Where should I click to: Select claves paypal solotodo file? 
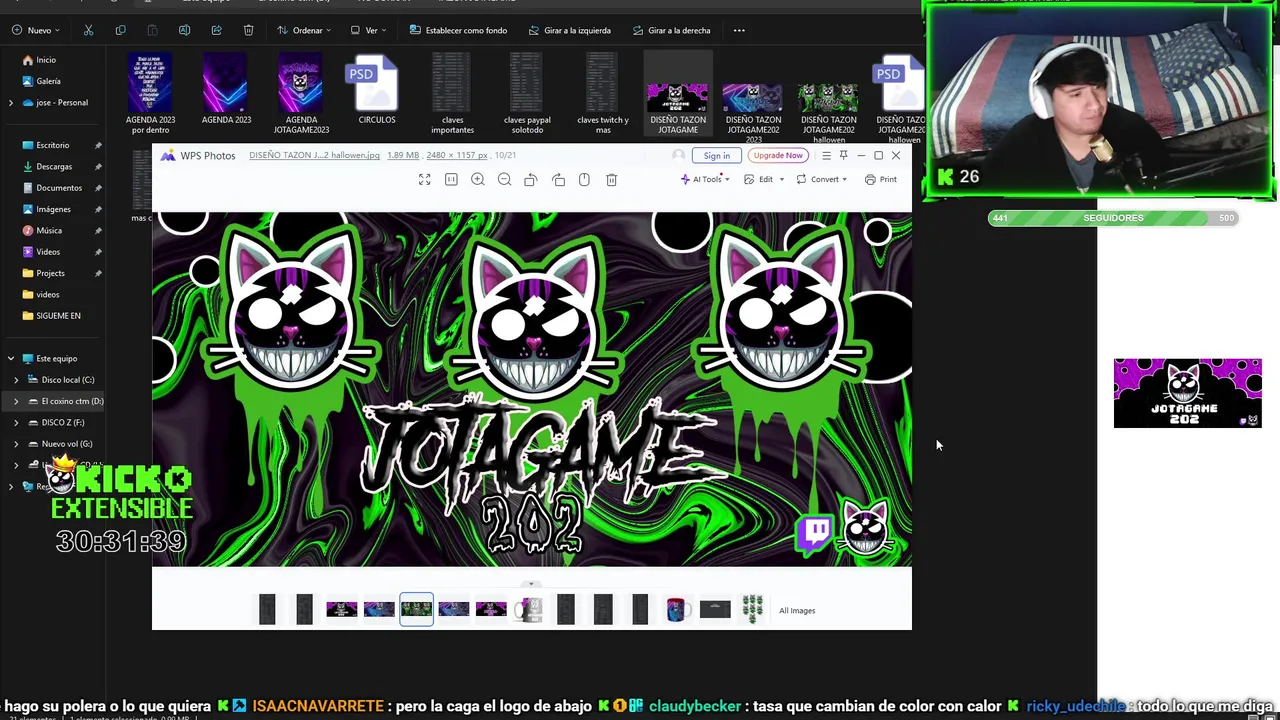[527, 93]
